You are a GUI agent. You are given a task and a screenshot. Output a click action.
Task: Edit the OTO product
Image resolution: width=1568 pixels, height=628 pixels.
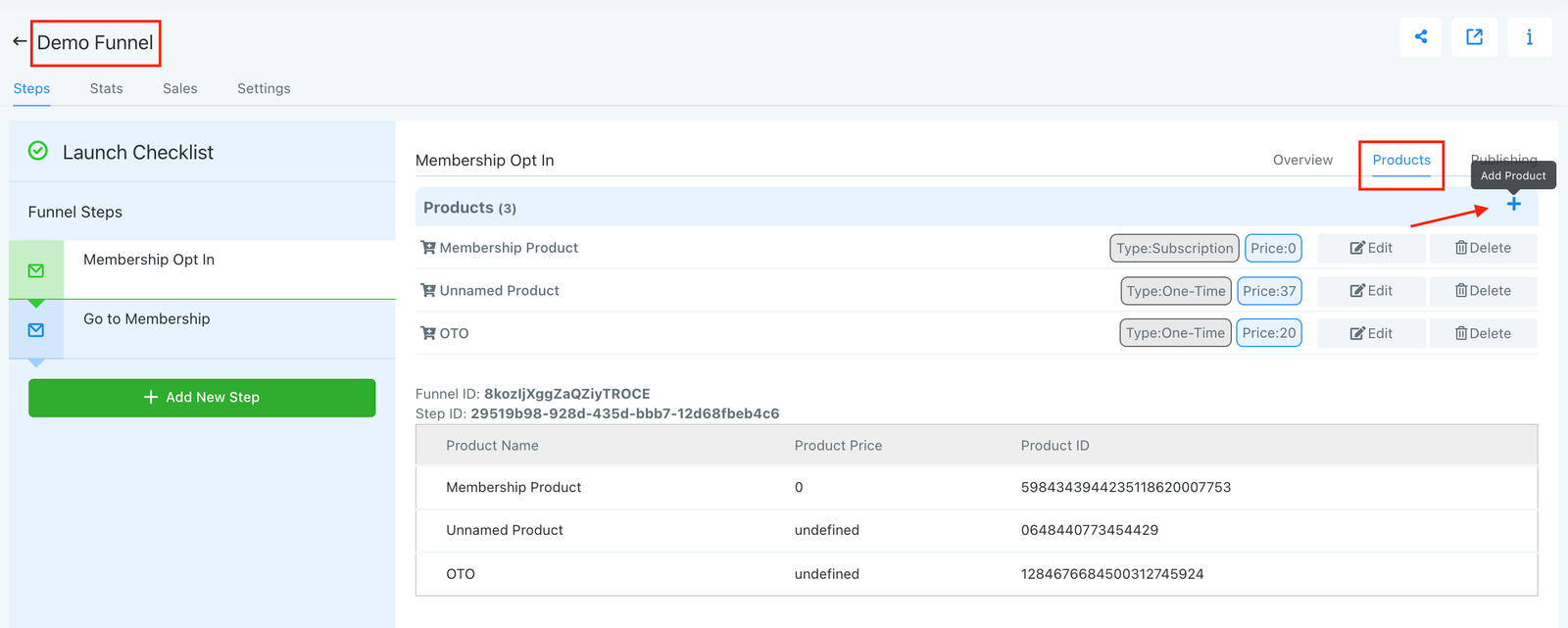coord(1371,333)
